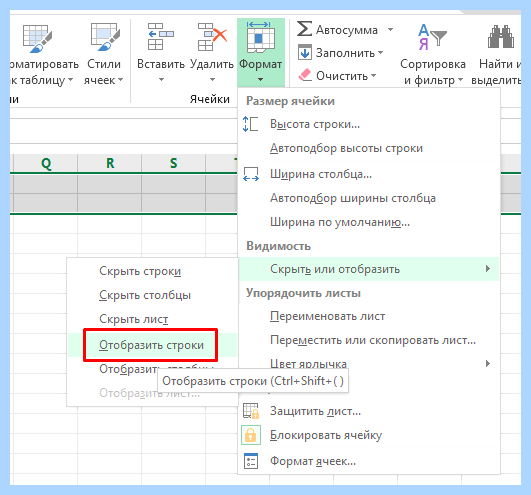This screenshot has height=495, width=531.
Task: Open dropdown arrow under Вставить
Action: 162,80
